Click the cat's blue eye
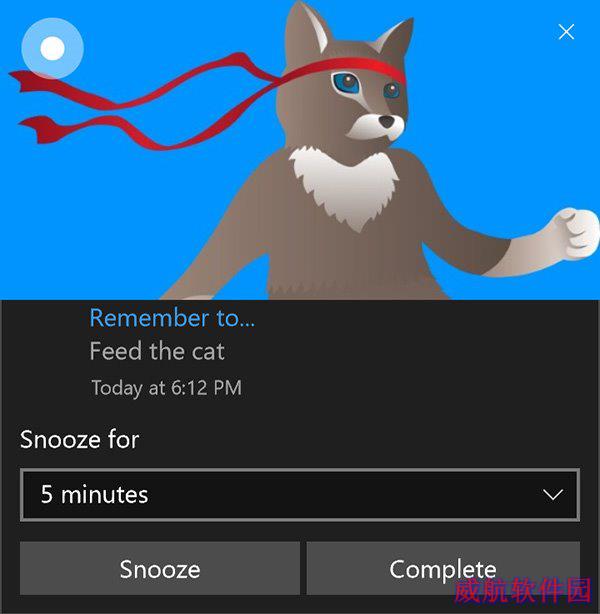The image size is (600, 614). click(346, 83)
